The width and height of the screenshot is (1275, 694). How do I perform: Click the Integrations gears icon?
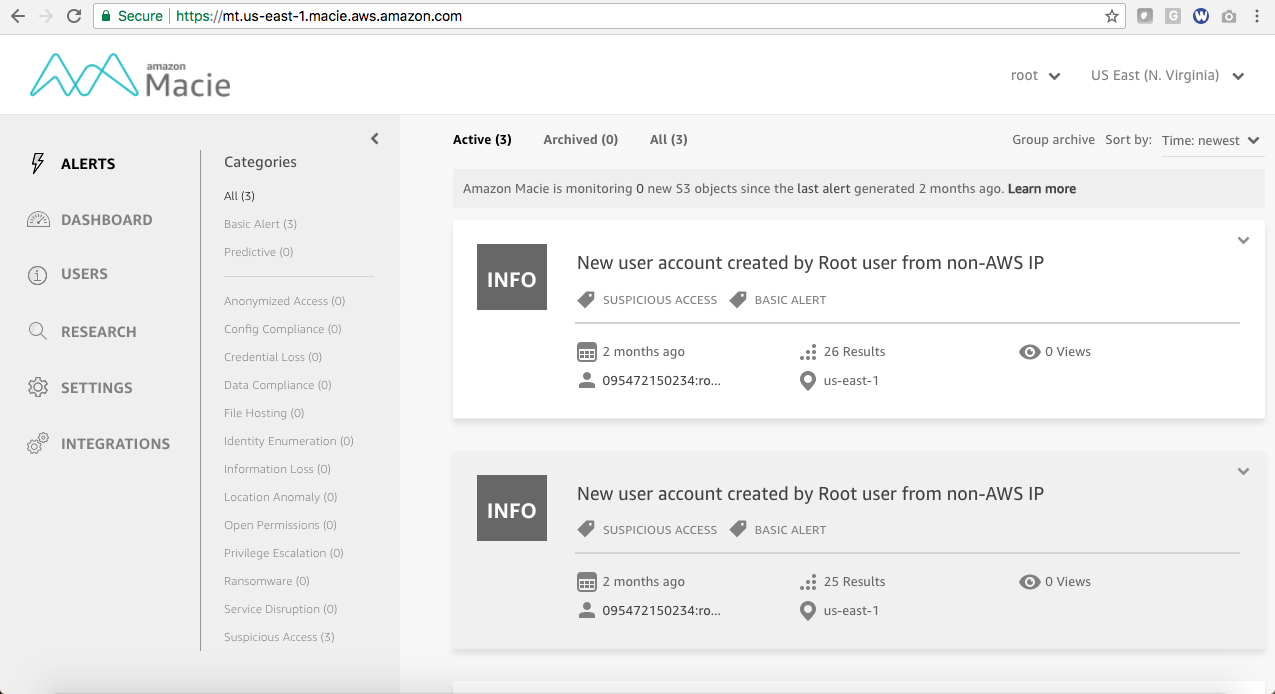pyautogui.click(x=38, y=444)
